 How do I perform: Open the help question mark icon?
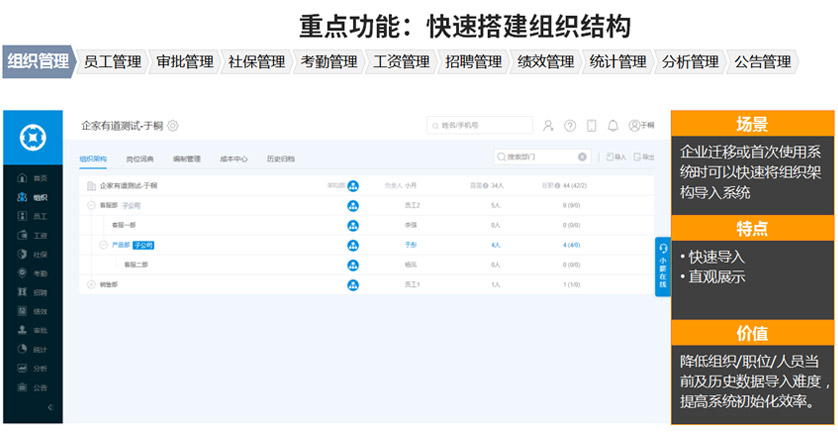pyautogui.click(x=570, y=126)
